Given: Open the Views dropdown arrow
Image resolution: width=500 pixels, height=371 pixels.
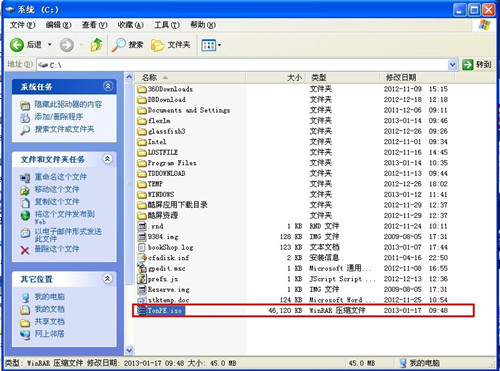Looking at the screenshot, I should pyautogui.click(x=219, y=45).
